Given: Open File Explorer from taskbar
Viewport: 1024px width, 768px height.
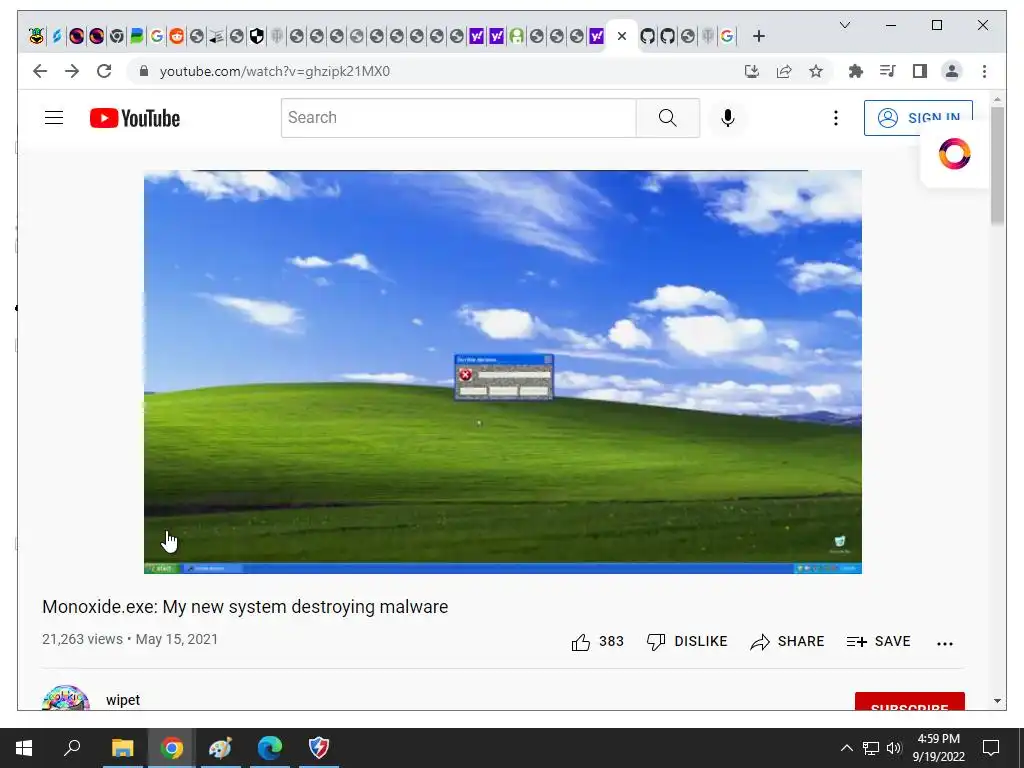Looking at the screenshot, I should (122, 748).
